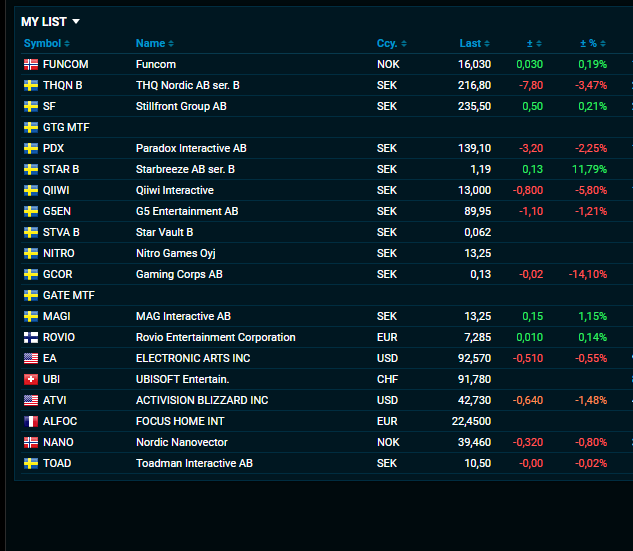633x551 pixels.
Task: Open Toadman Interactive AB name
Action: pos(194,463)
